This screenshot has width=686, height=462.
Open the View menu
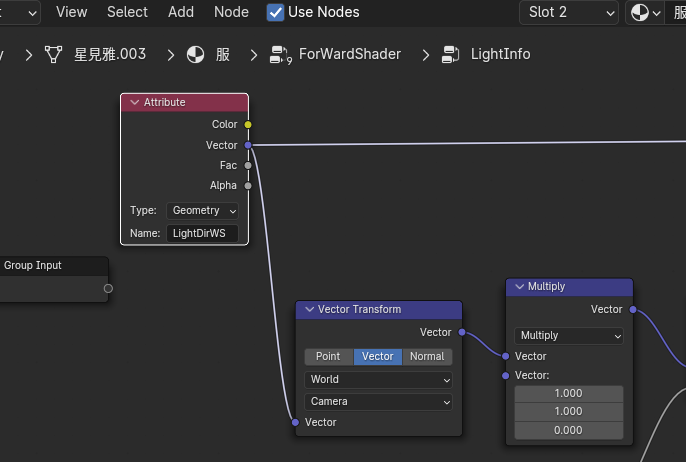pyautogui.click(x=71, y=12)
